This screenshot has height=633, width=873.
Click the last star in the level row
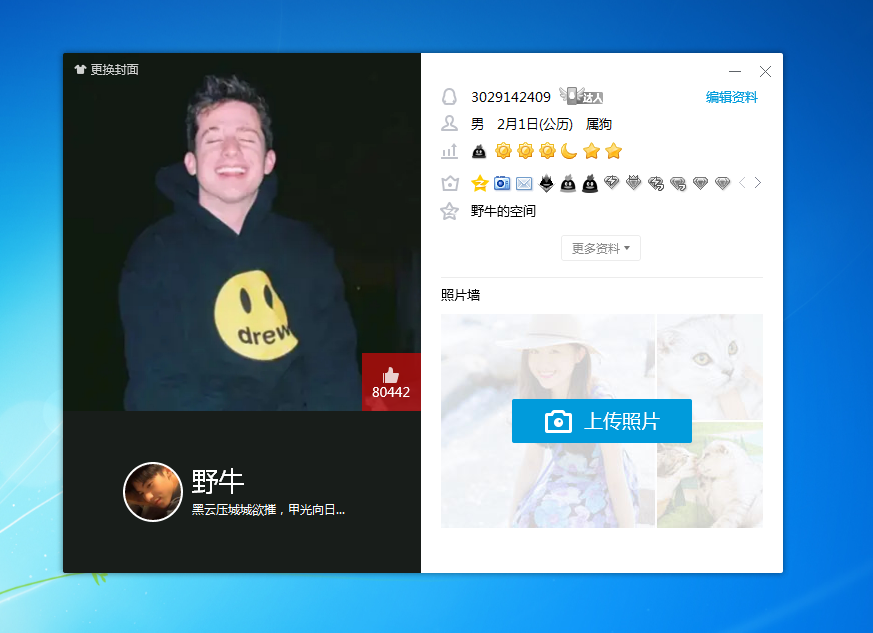pos(614,151)
